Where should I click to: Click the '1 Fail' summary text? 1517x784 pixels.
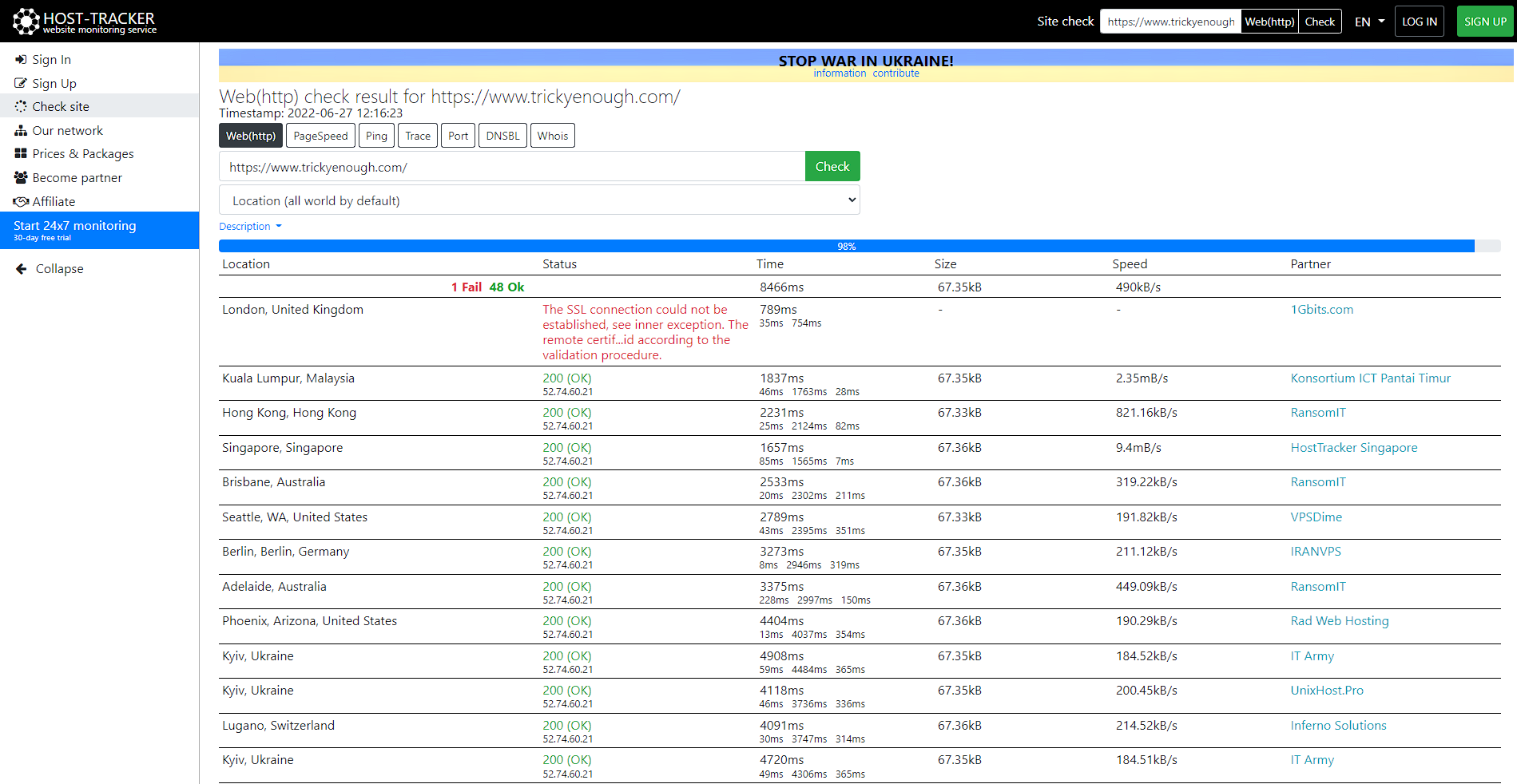(x=467, y=287)
